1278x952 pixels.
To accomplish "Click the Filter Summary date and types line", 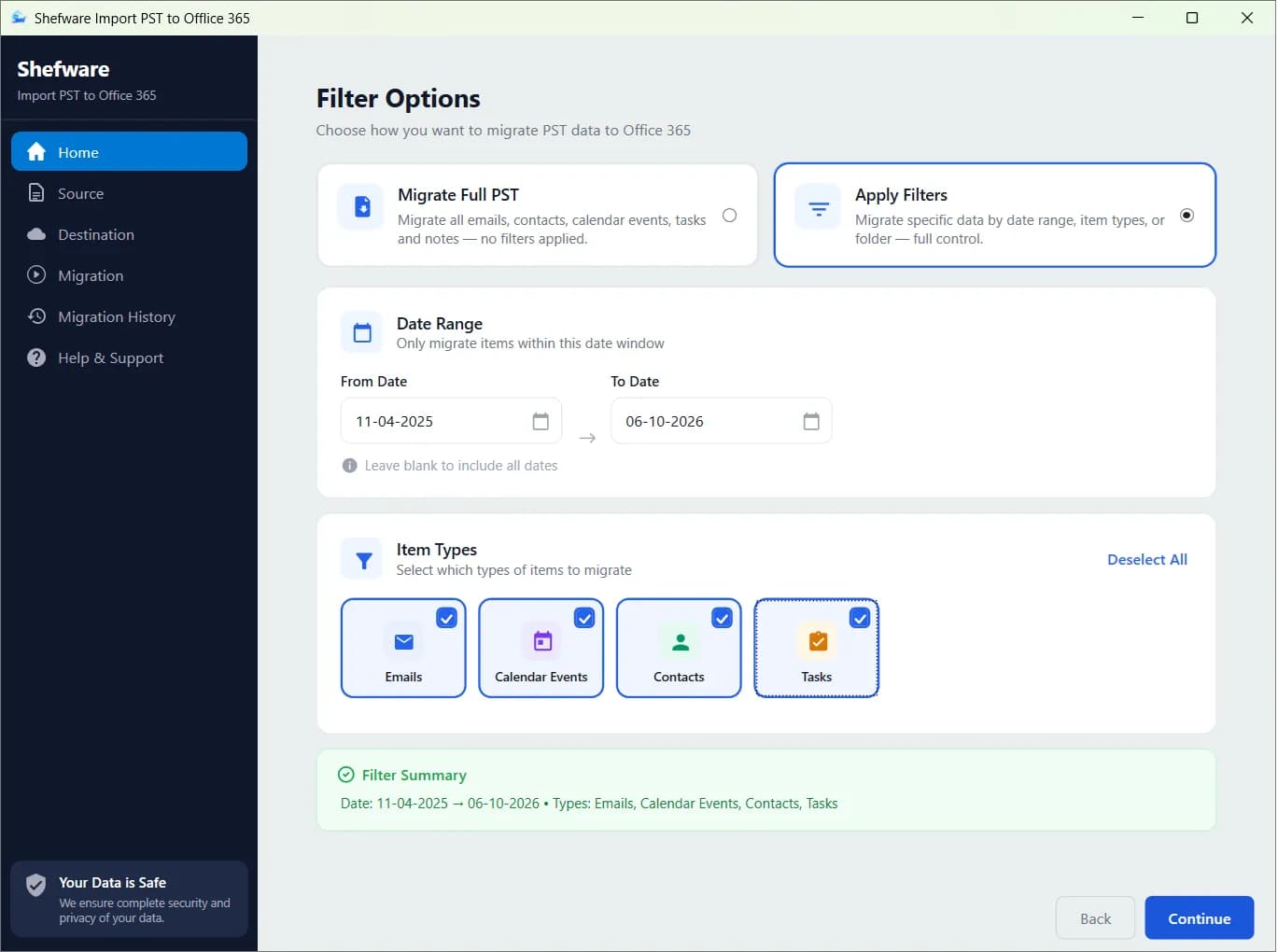I will pos(589,804).
